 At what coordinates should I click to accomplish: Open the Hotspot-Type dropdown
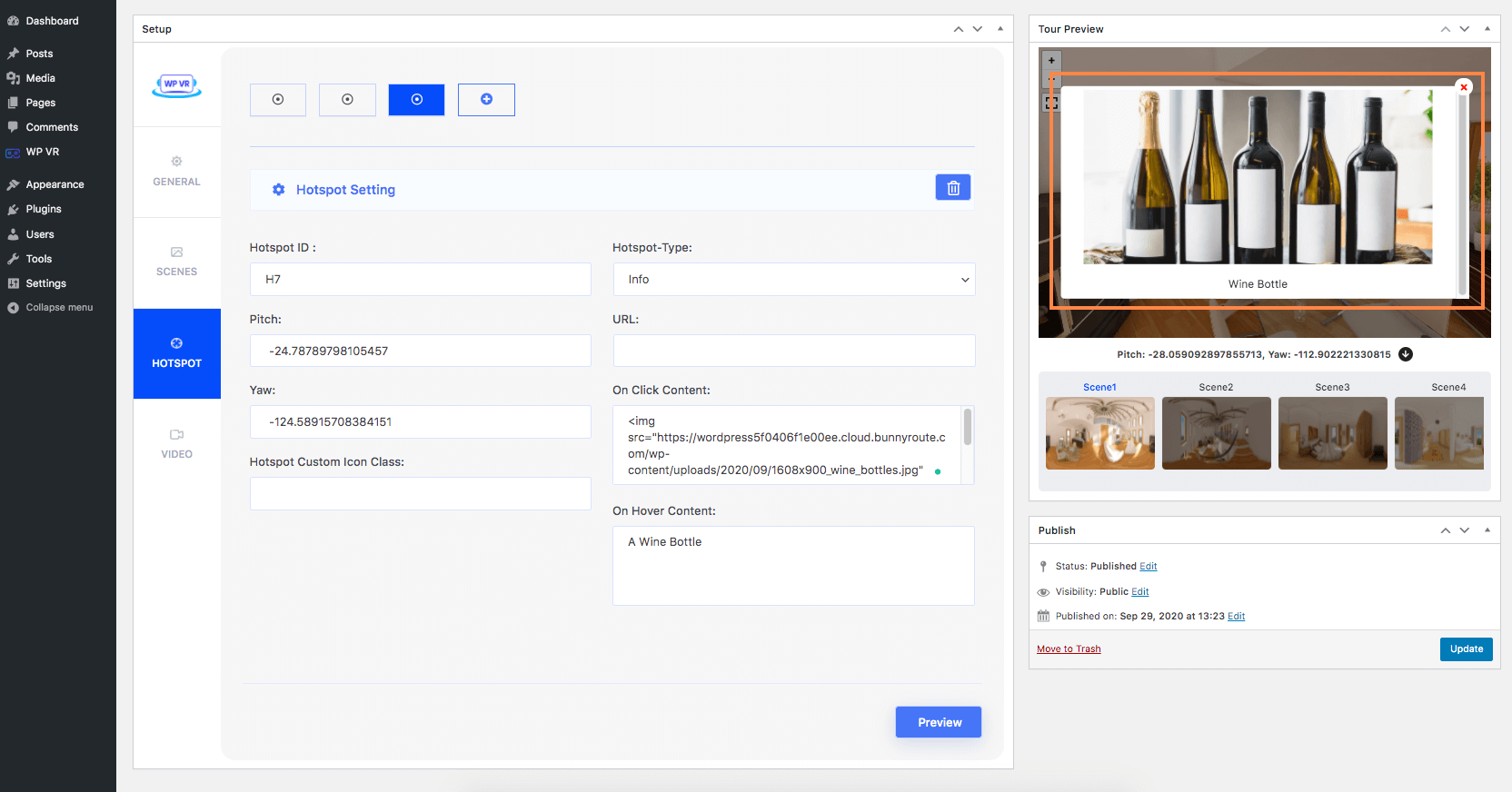(x=793, y=280)
